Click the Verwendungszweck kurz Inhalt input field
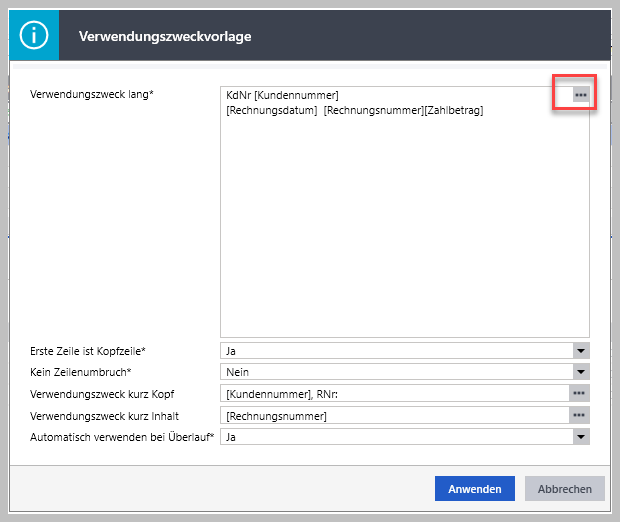Screen dimensions: 620x522 coord(395,415)
